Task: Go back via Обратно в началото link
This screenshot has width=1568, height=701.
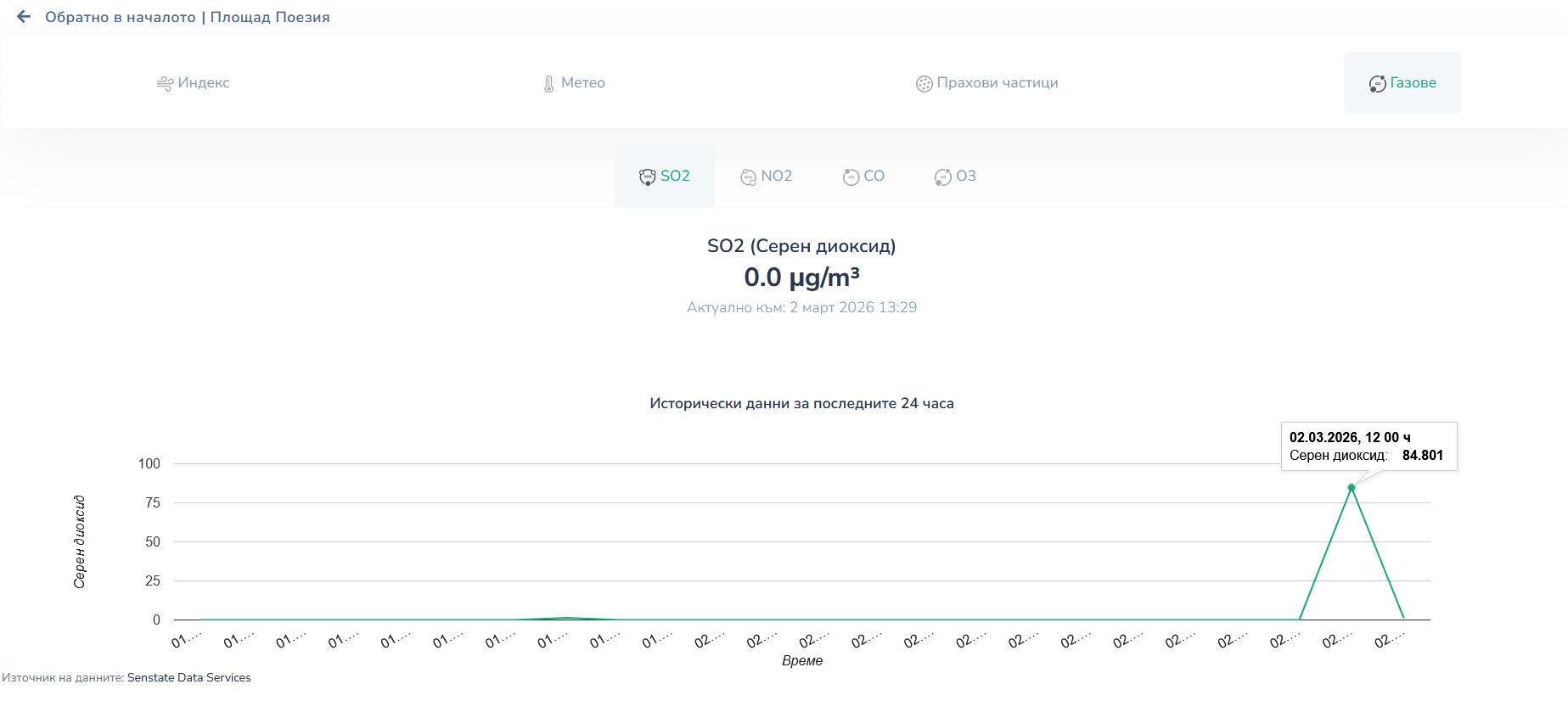Action: click(121, 17)
